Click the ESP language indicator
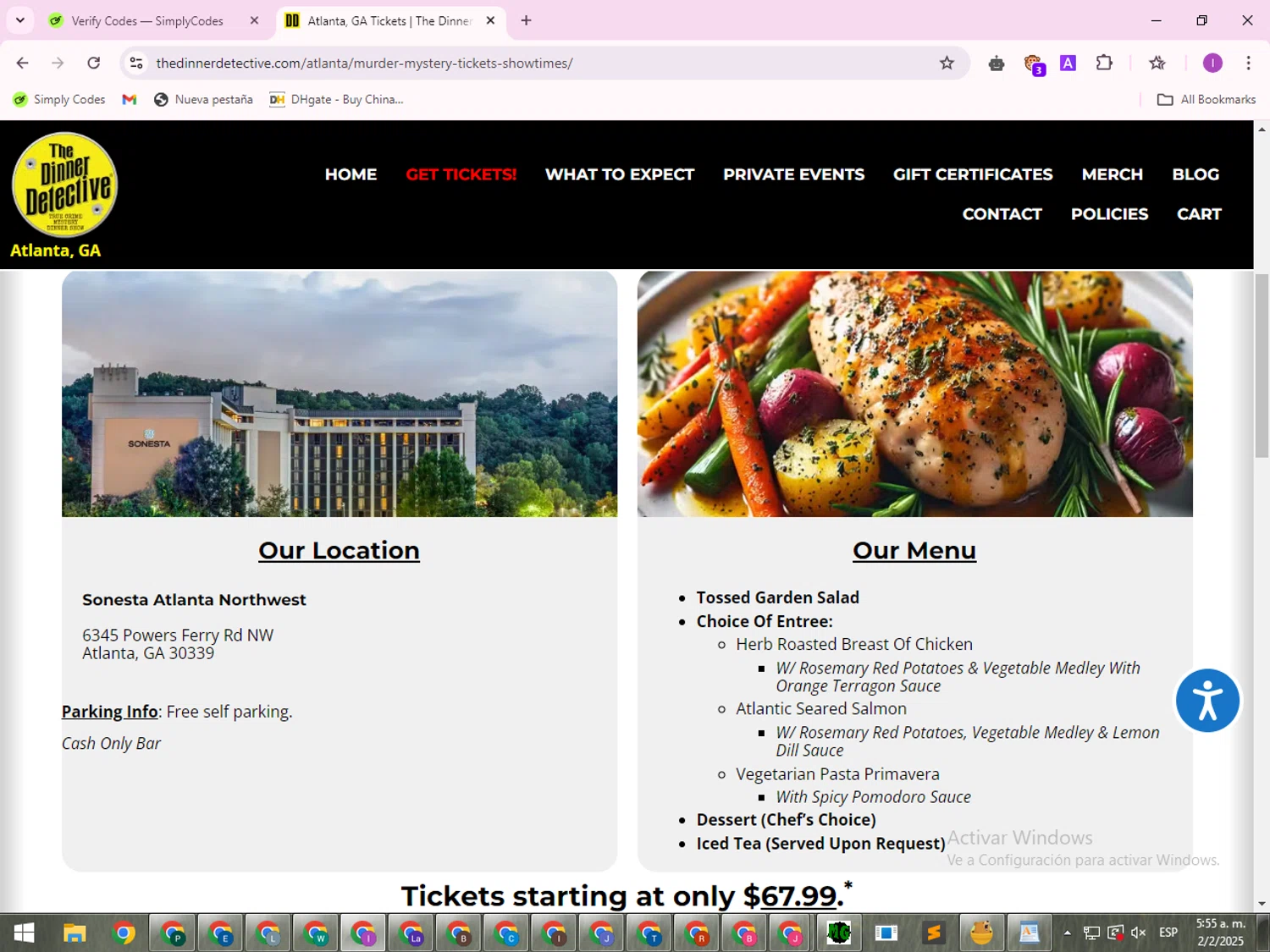The width and height of the screenshot is (1270, 952). pyautogui.click(x=1168, y=933)
